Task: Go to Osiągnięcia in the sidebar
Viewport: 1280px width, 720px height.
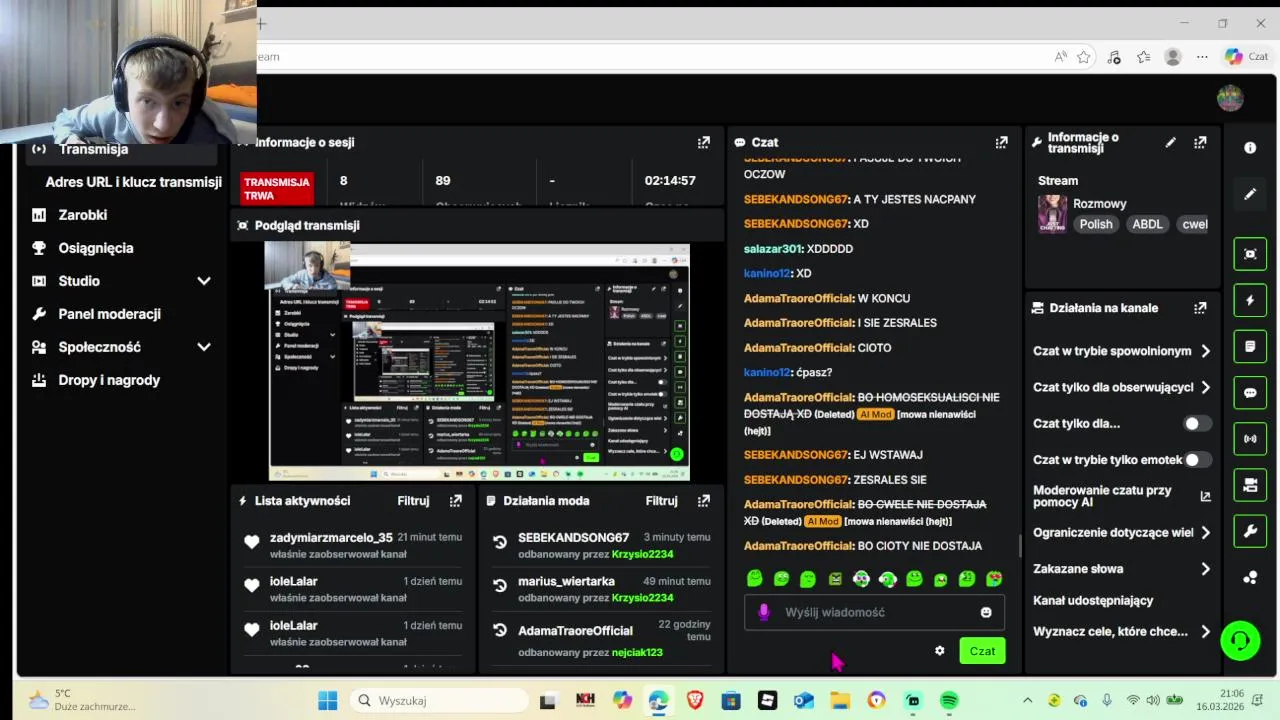Action: 95,248
